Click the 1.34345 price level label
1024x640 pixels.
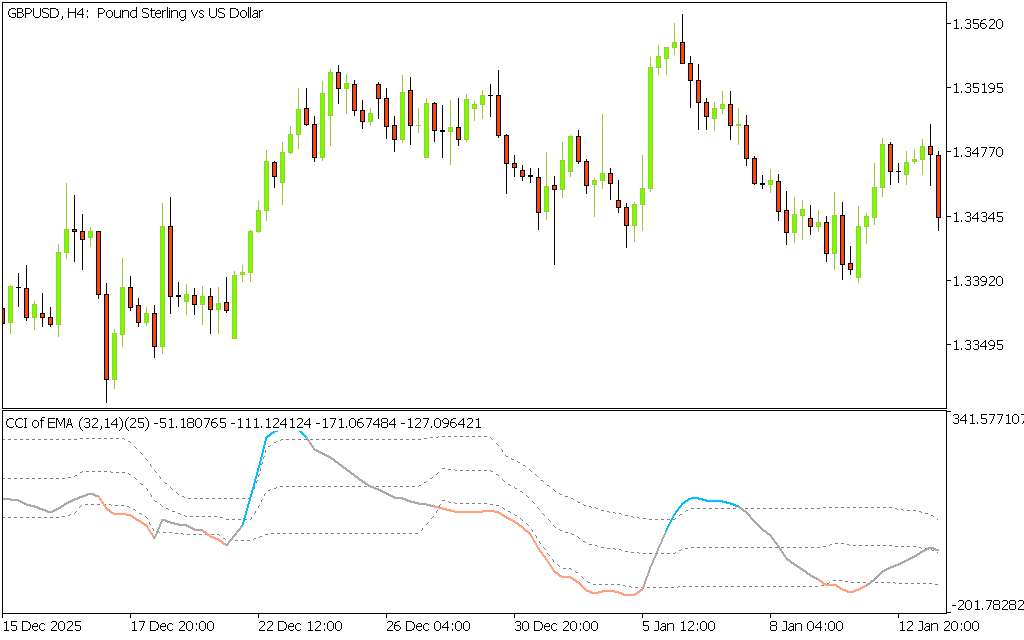pyautogui.click(x=979, y=216)
